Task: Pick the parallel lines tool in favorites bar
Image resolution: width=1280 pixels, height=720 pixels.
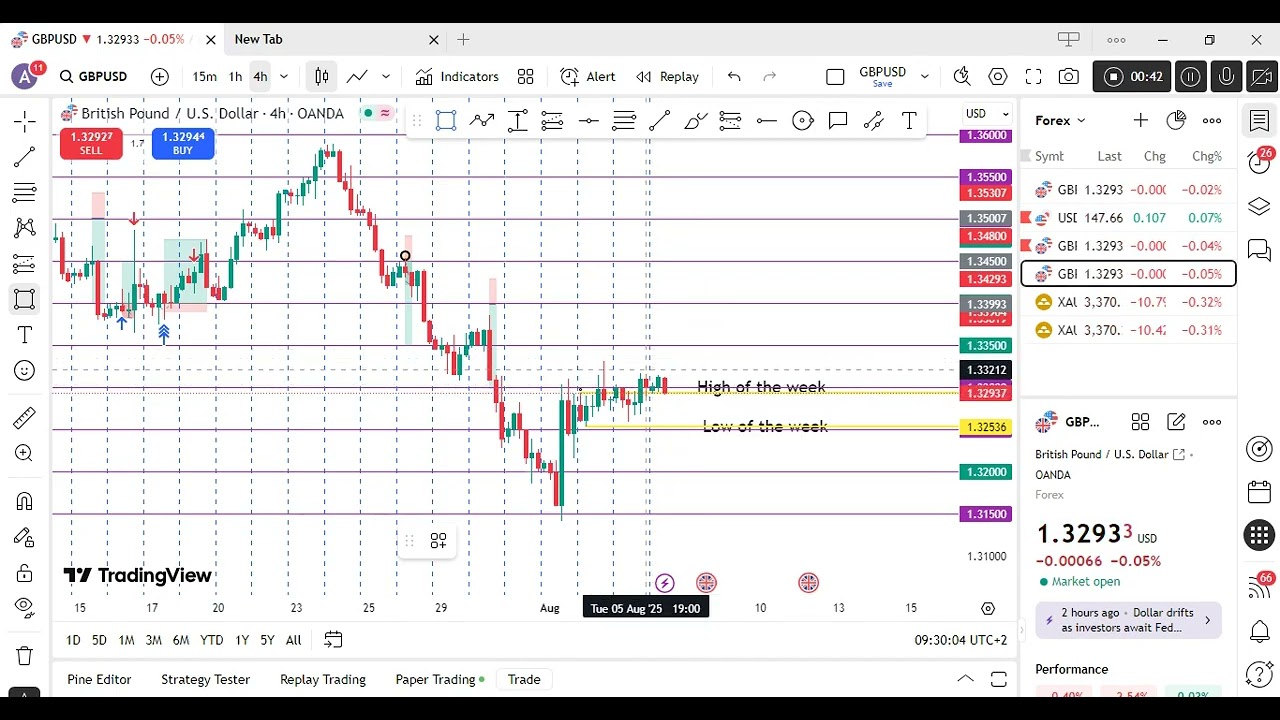Action: click(624, 121)
